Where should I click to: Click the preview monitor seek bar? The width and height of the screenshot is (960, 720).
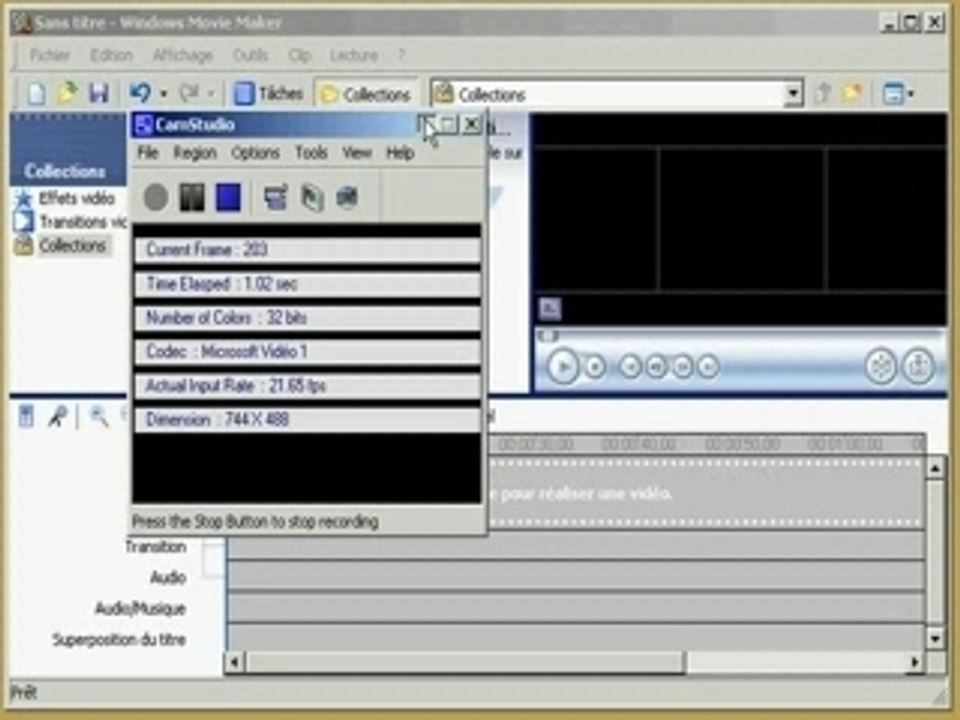(740, 336)
